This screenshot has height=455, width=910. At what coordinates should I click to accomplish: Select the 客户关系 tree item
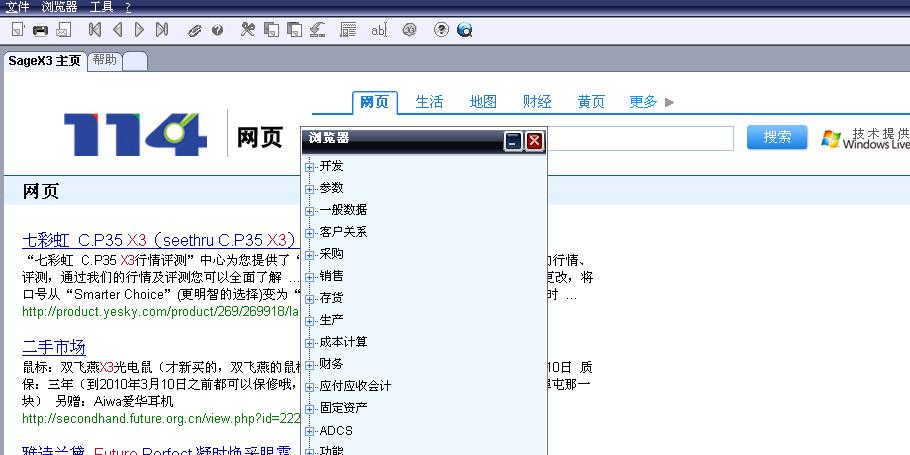tap(343, 232)
